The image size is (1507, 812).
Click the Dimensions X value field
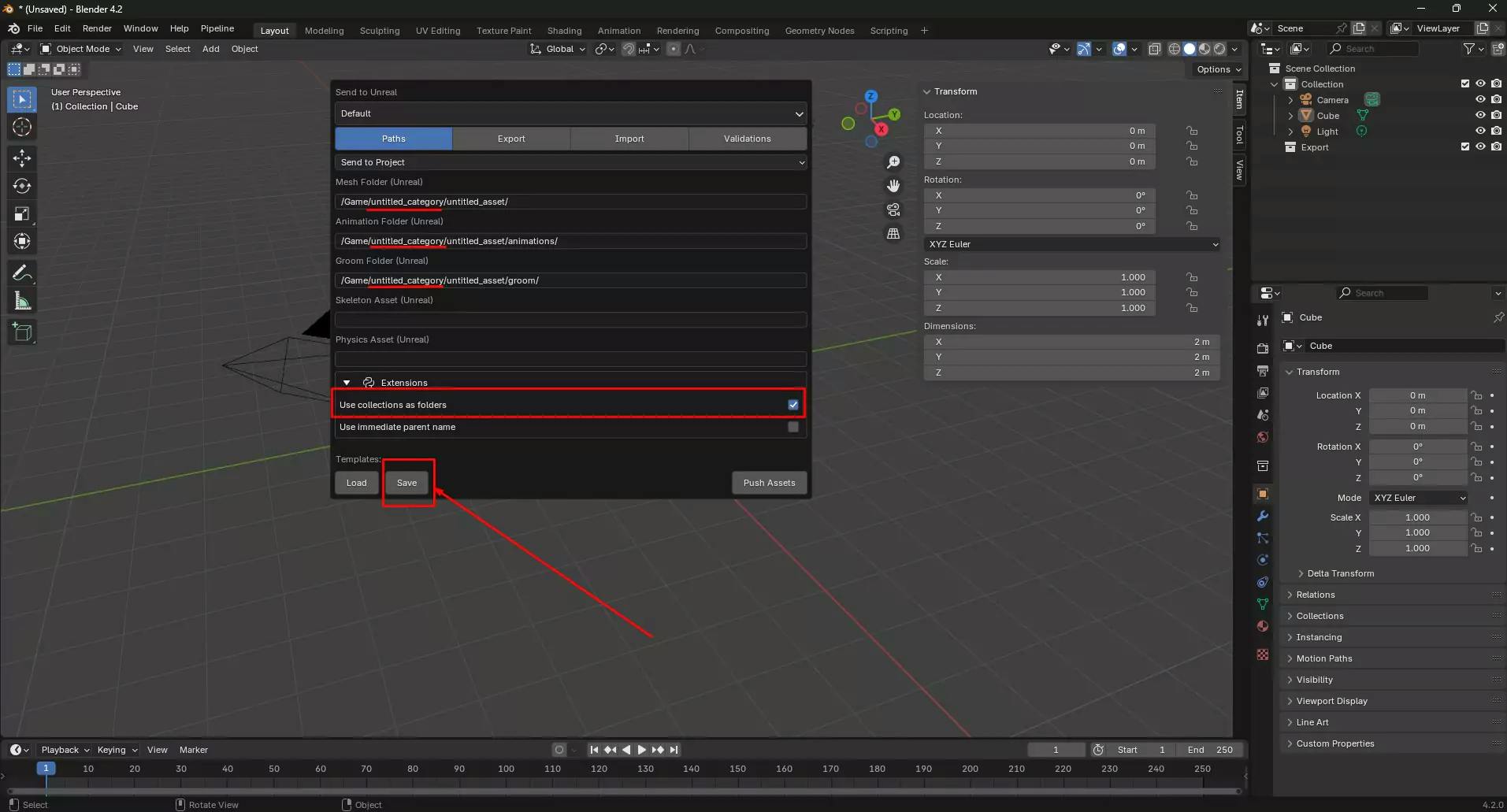(x=1072, y=342)
